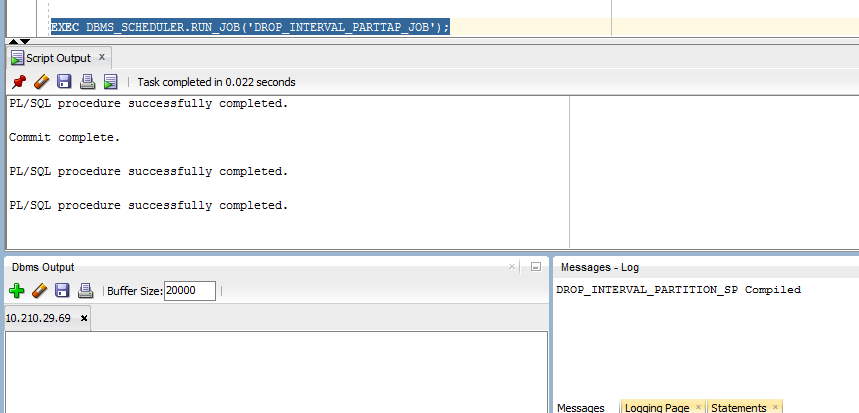The image size is (859, 413).
Task: Save the Script Output results
Action: [64, 82]
